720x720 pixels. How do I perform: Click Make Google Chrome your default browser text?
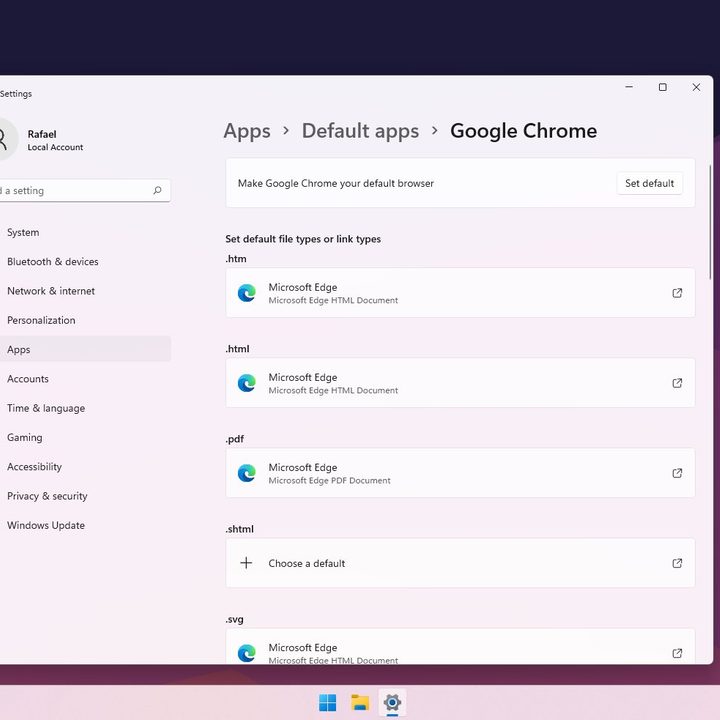(336, 183)
